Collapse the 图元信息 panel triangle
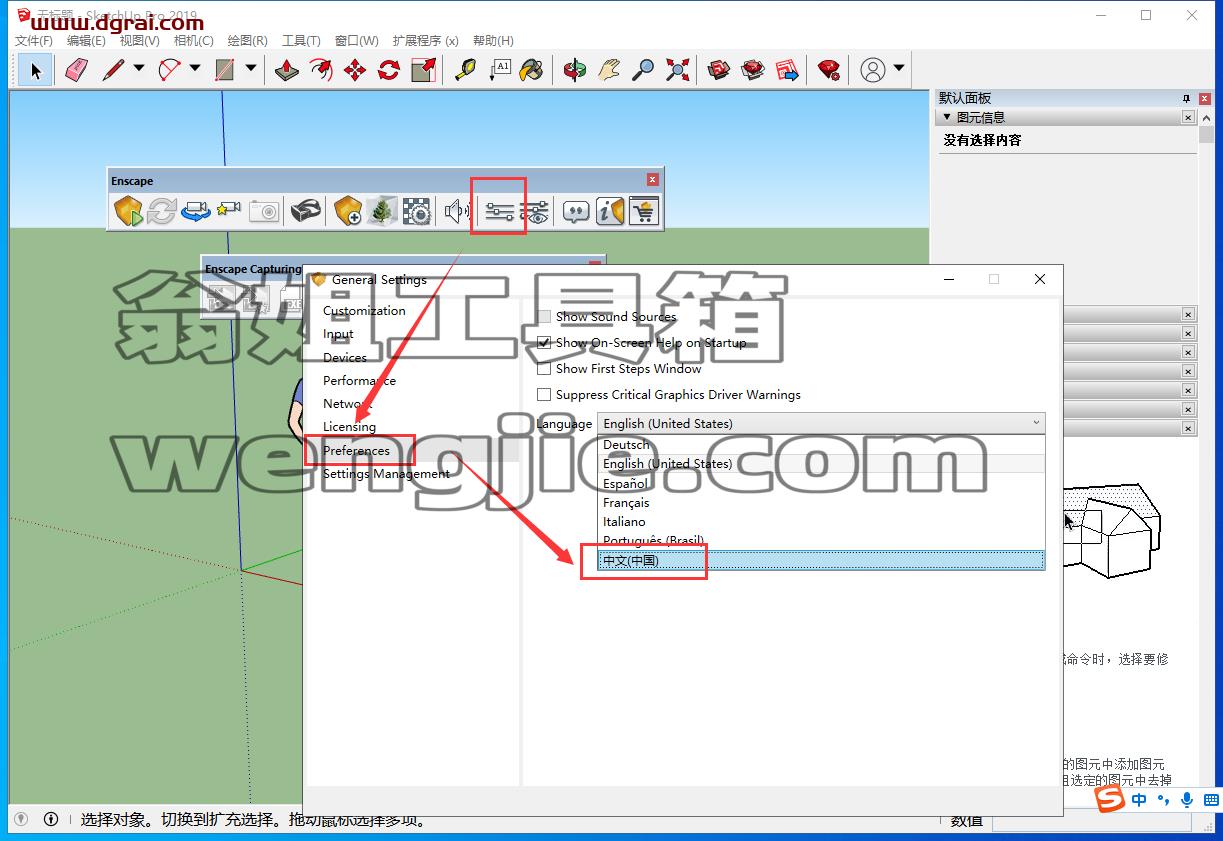 (947, 117)
